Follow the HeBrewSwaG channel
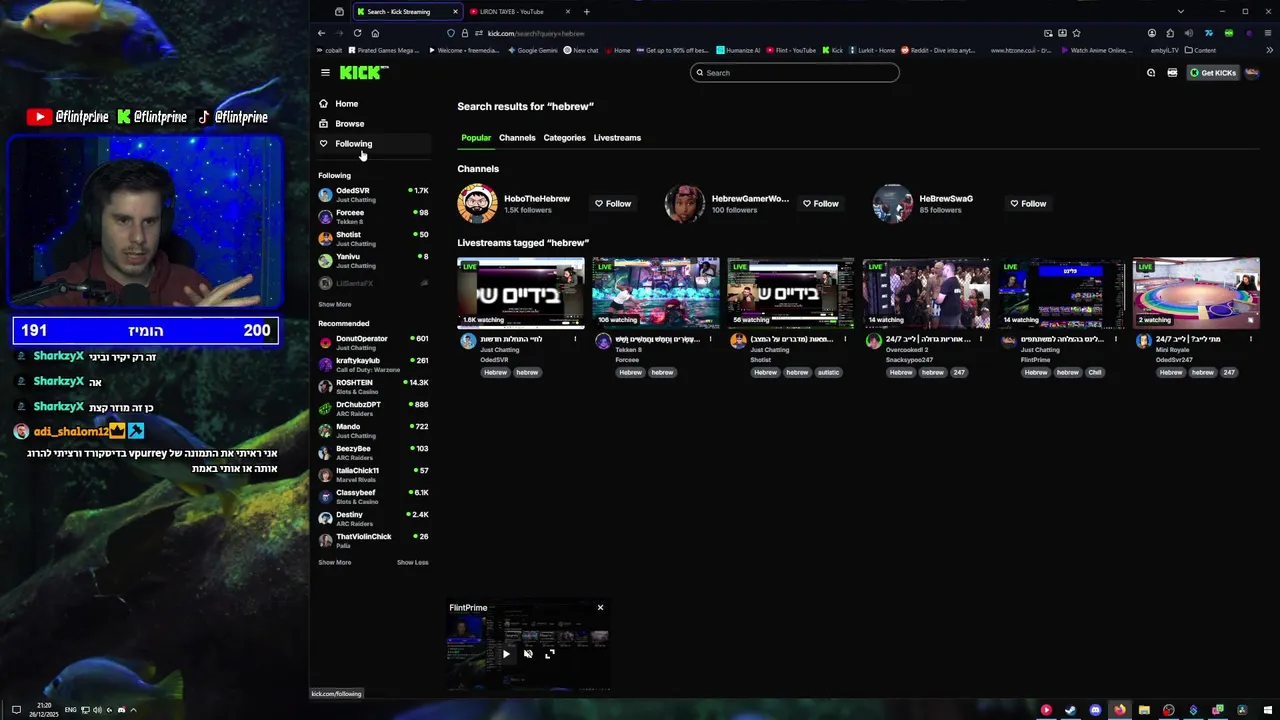 click(1028, 204)
